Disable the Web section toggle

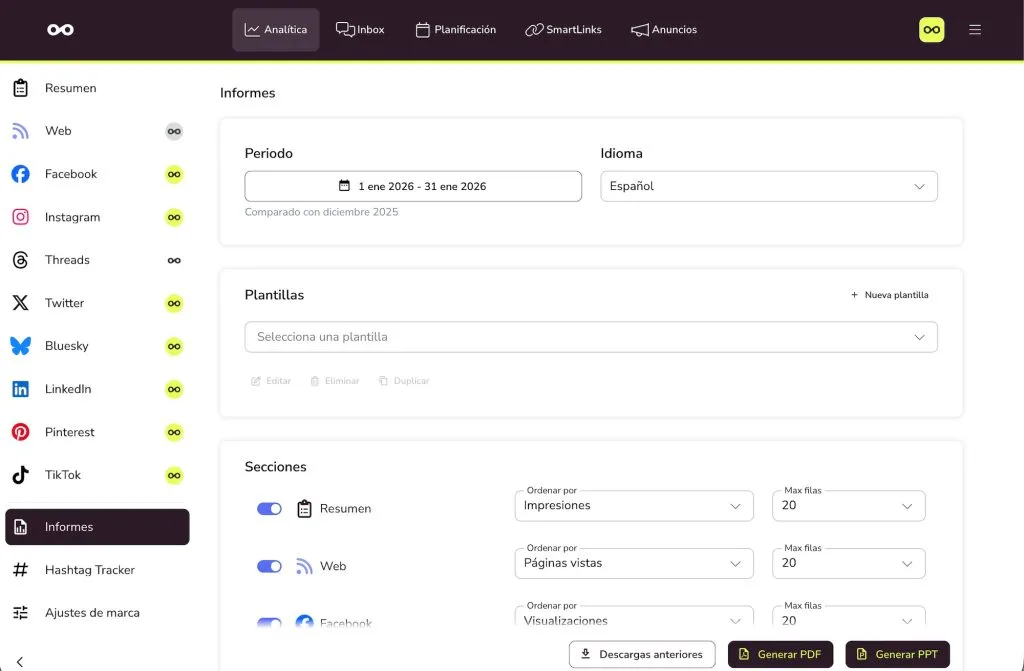coord(269,566)
